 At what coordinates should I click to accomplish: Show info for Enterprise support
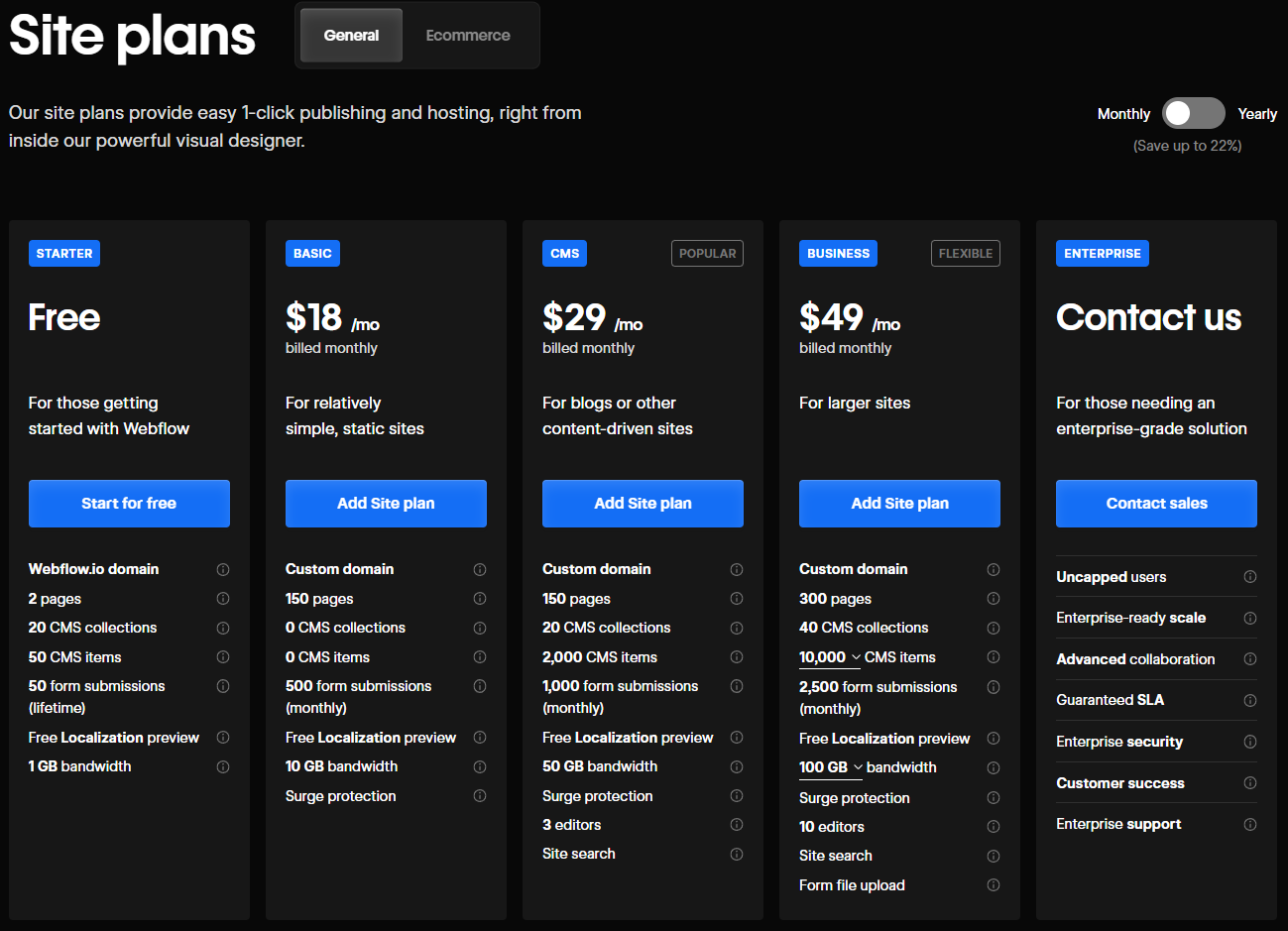pyautogui.click(x=1250, y=824)
